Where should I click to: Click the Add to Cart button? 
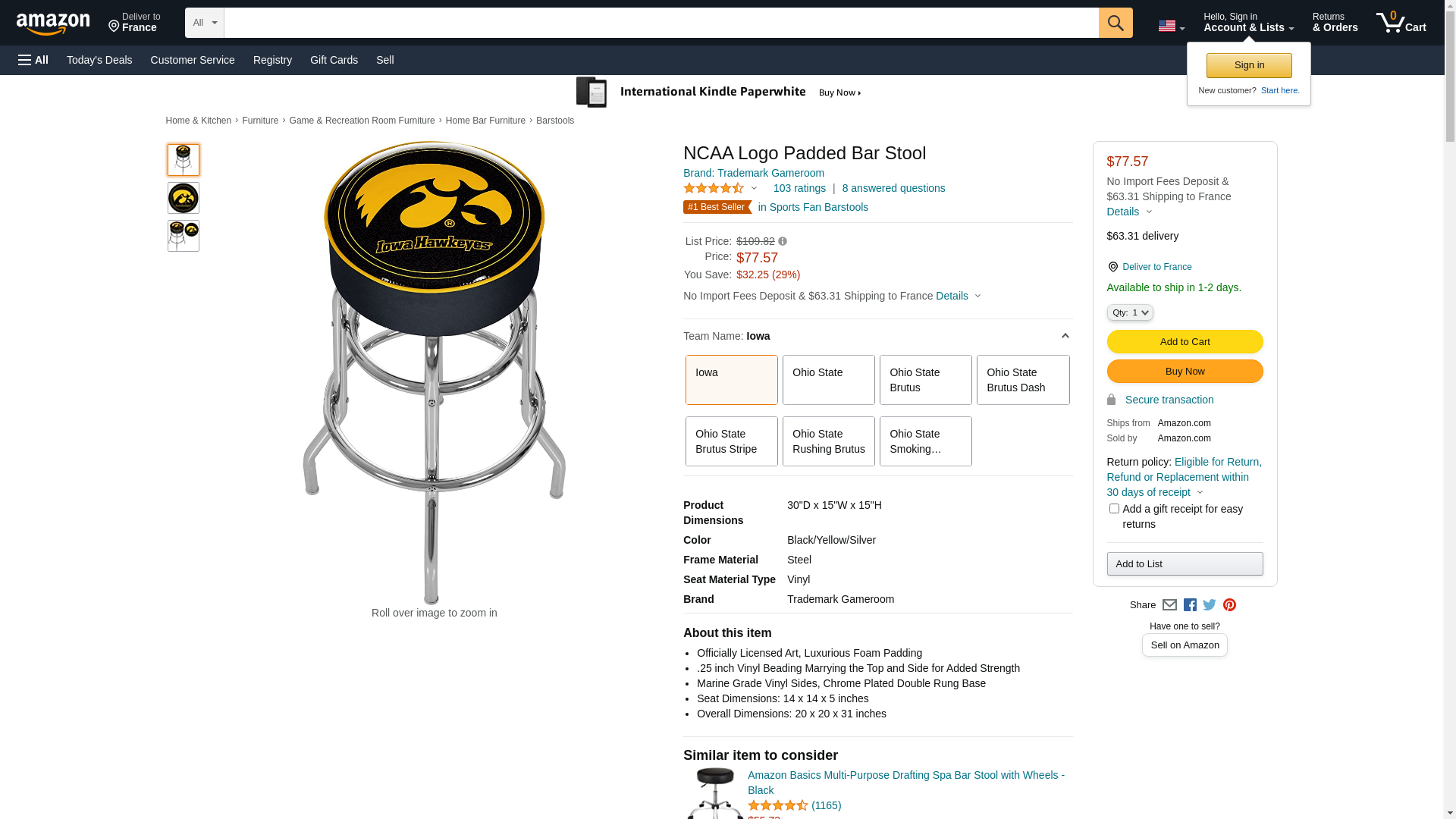coord(1185,342)
